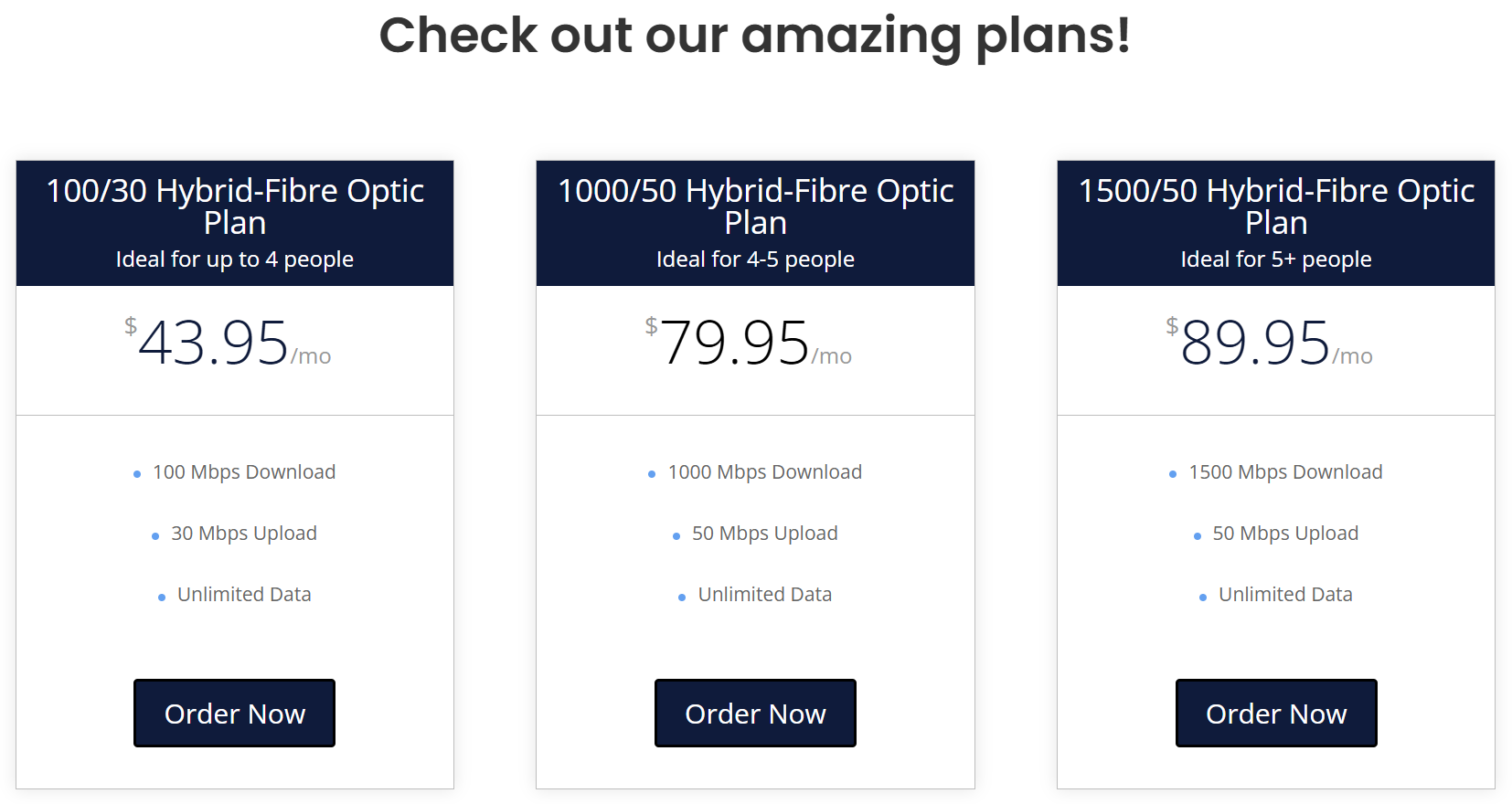Viewport: 1512px width, 804px height.
Task: Select the 100/30 Hybrid-Fibre Optic Plan title
Action: [235, 206]
